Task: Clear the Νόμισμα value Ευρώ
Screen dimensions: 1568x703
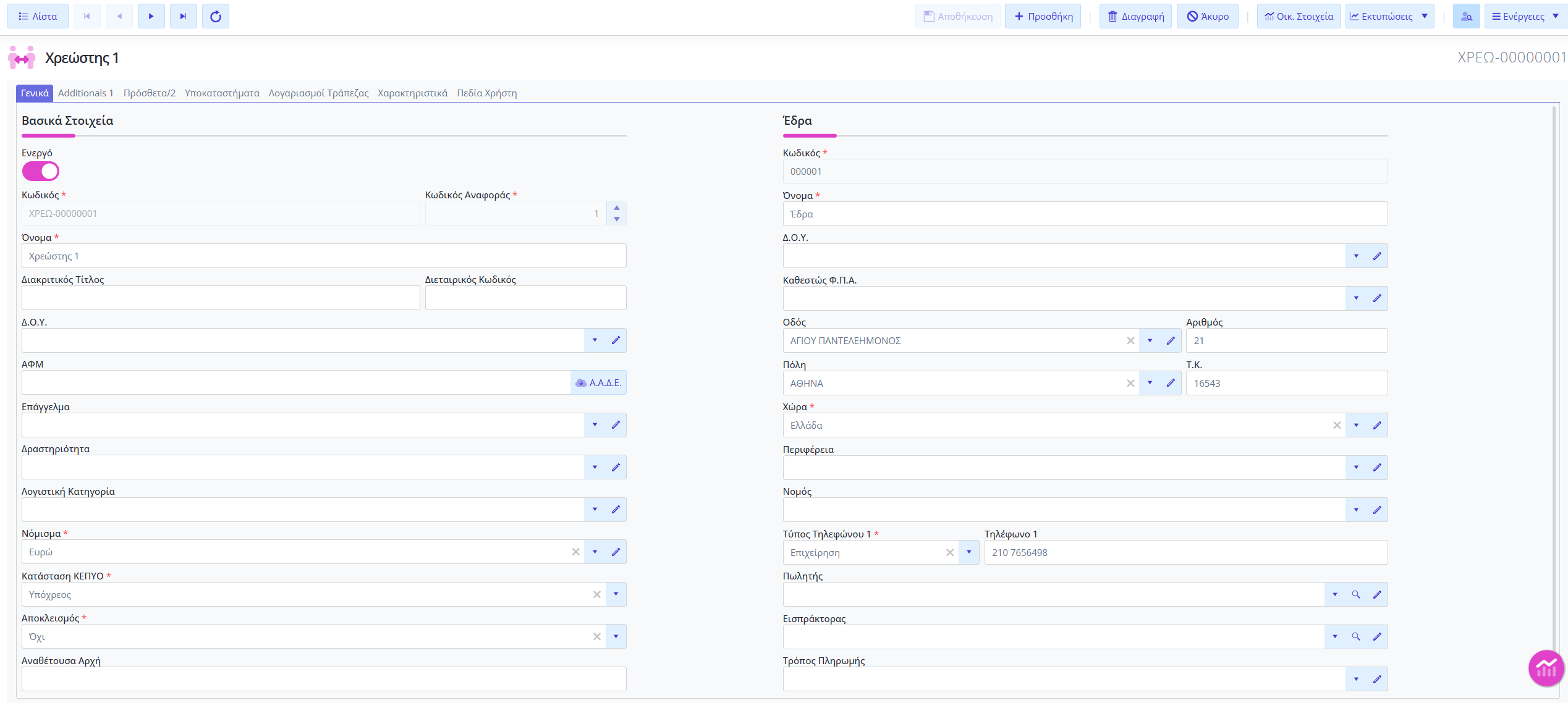Action: [575, 552]
